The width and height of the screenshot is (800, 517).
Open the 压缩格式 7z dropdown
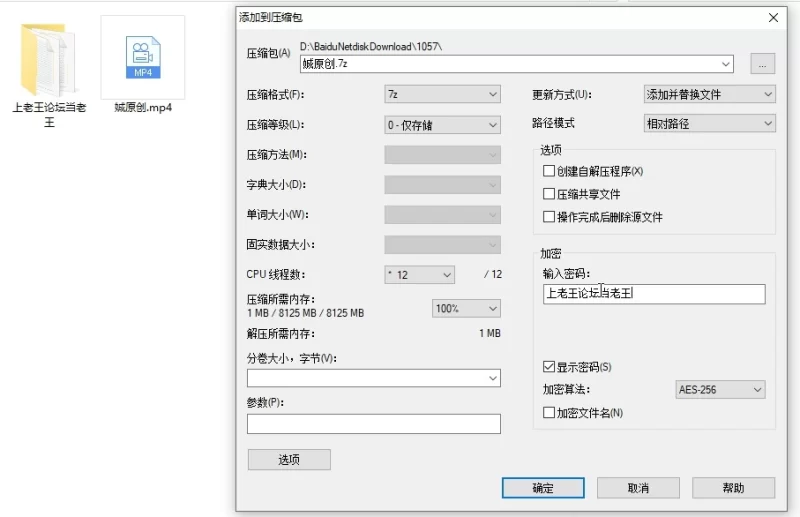442,94
